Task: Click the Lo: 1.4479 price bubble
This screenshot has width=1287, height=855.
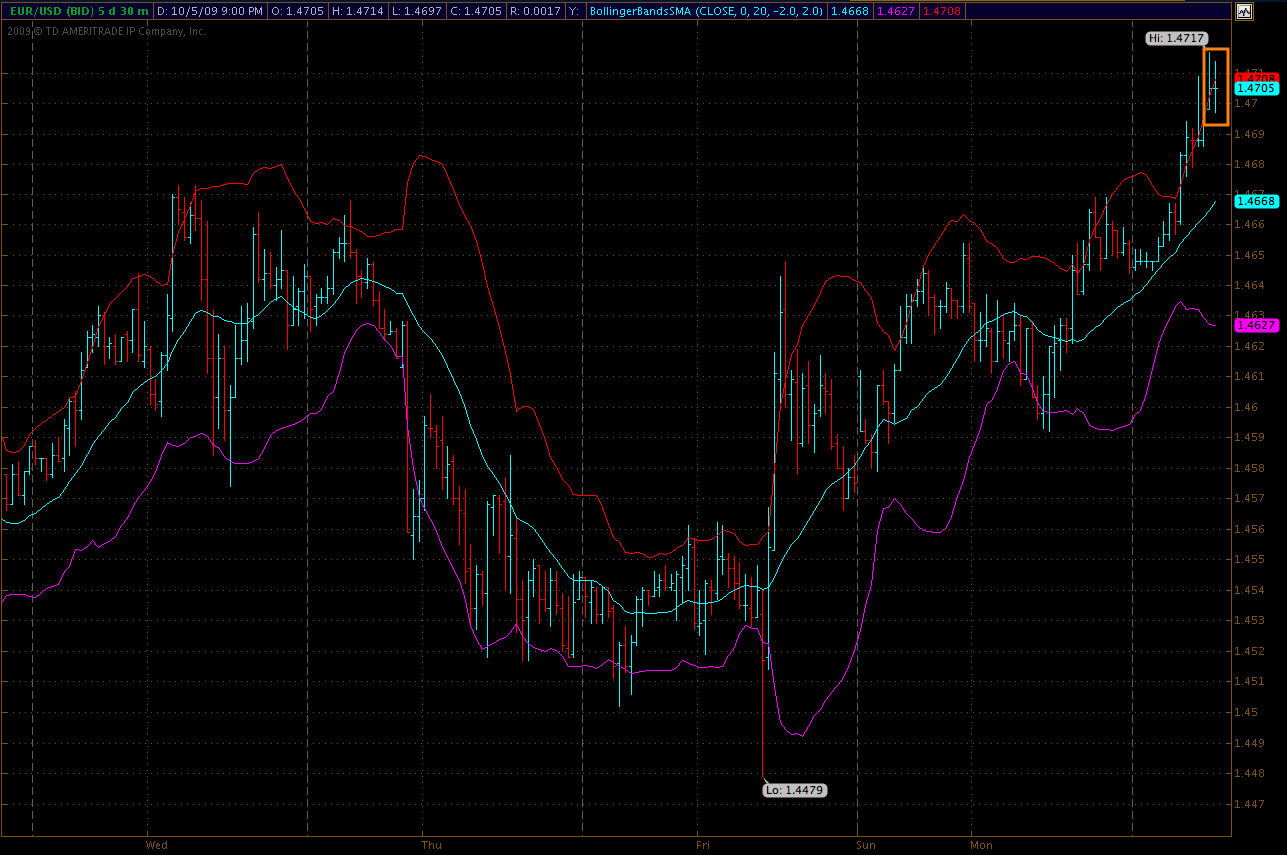Action: (x=795, y=790)
